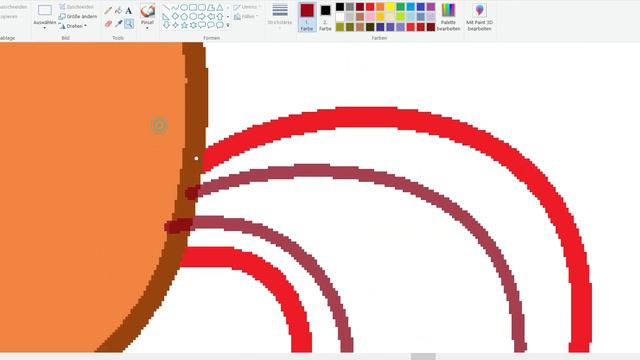The width and height of the screenshot is (640, 360).
Task: Choose the straight line shape
Action: pos(166,7)
